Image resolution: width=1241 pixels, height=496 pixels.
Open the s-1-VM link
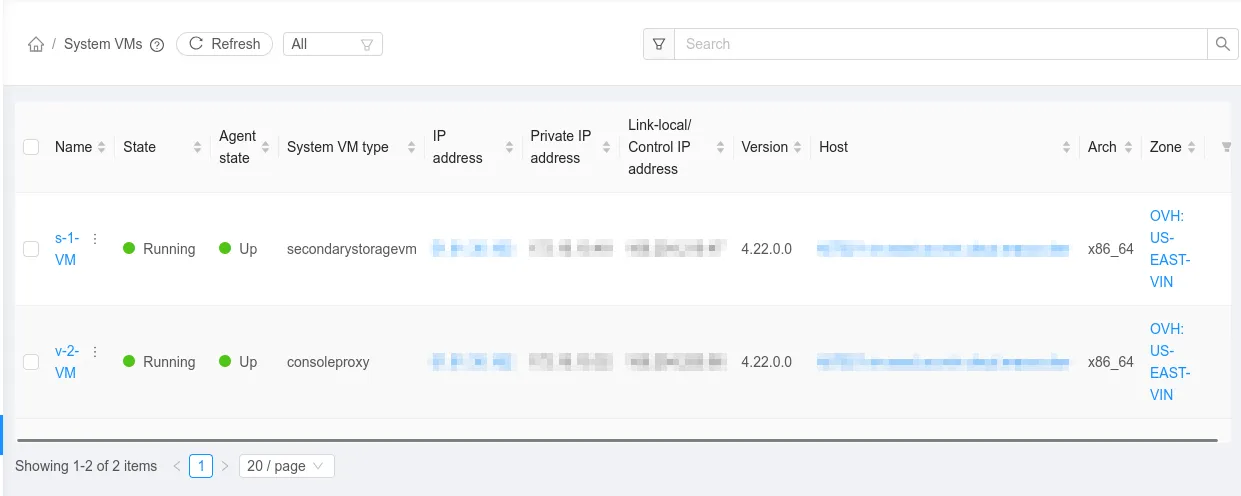(x=66, y=249)
